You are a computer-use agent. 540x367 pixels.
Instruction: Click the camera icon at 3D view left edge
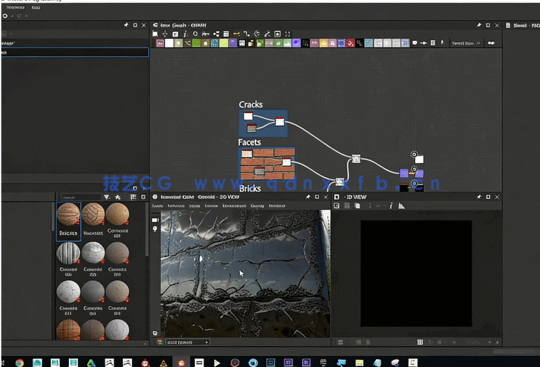click(155, 220)
